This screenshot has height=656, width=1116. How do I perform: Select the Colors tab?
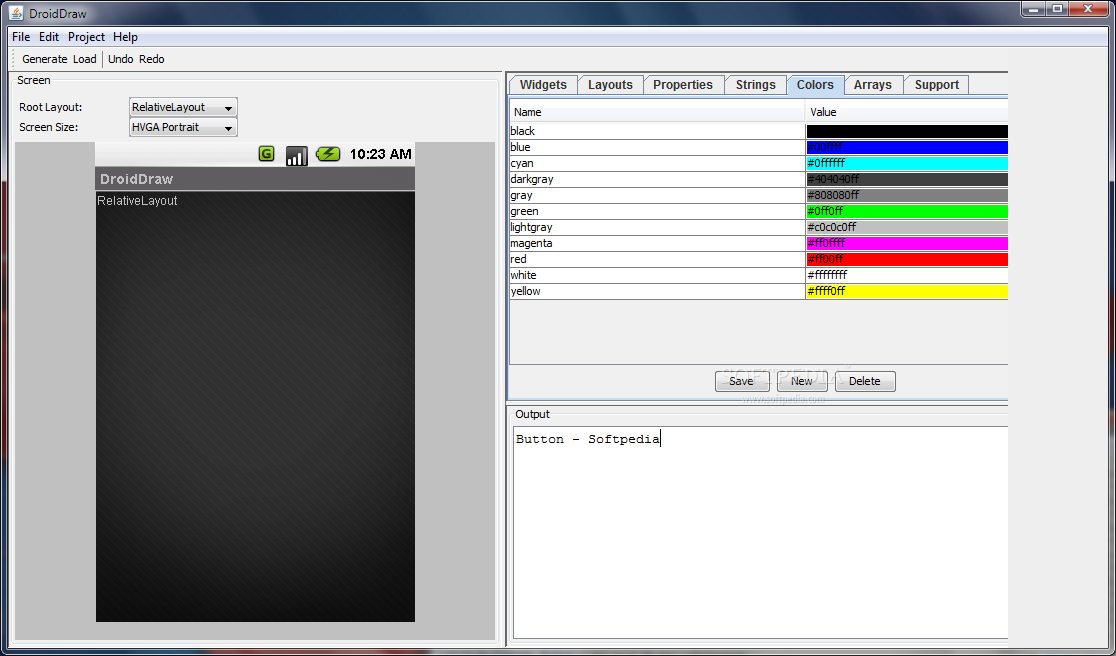pyautogui.click(x=815, y=85)
